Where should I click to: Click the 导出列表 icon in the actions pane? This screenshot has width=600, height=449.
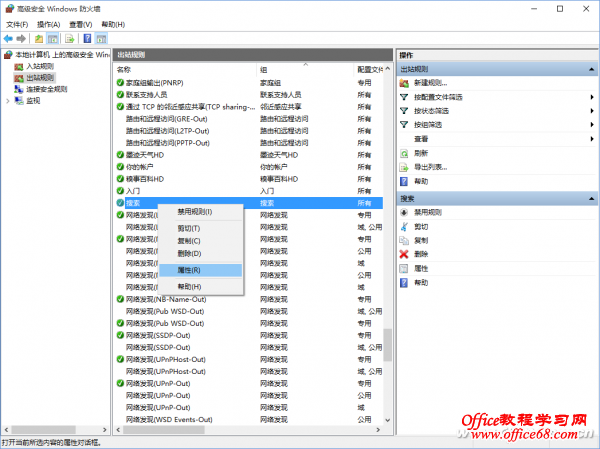point(404,167)
